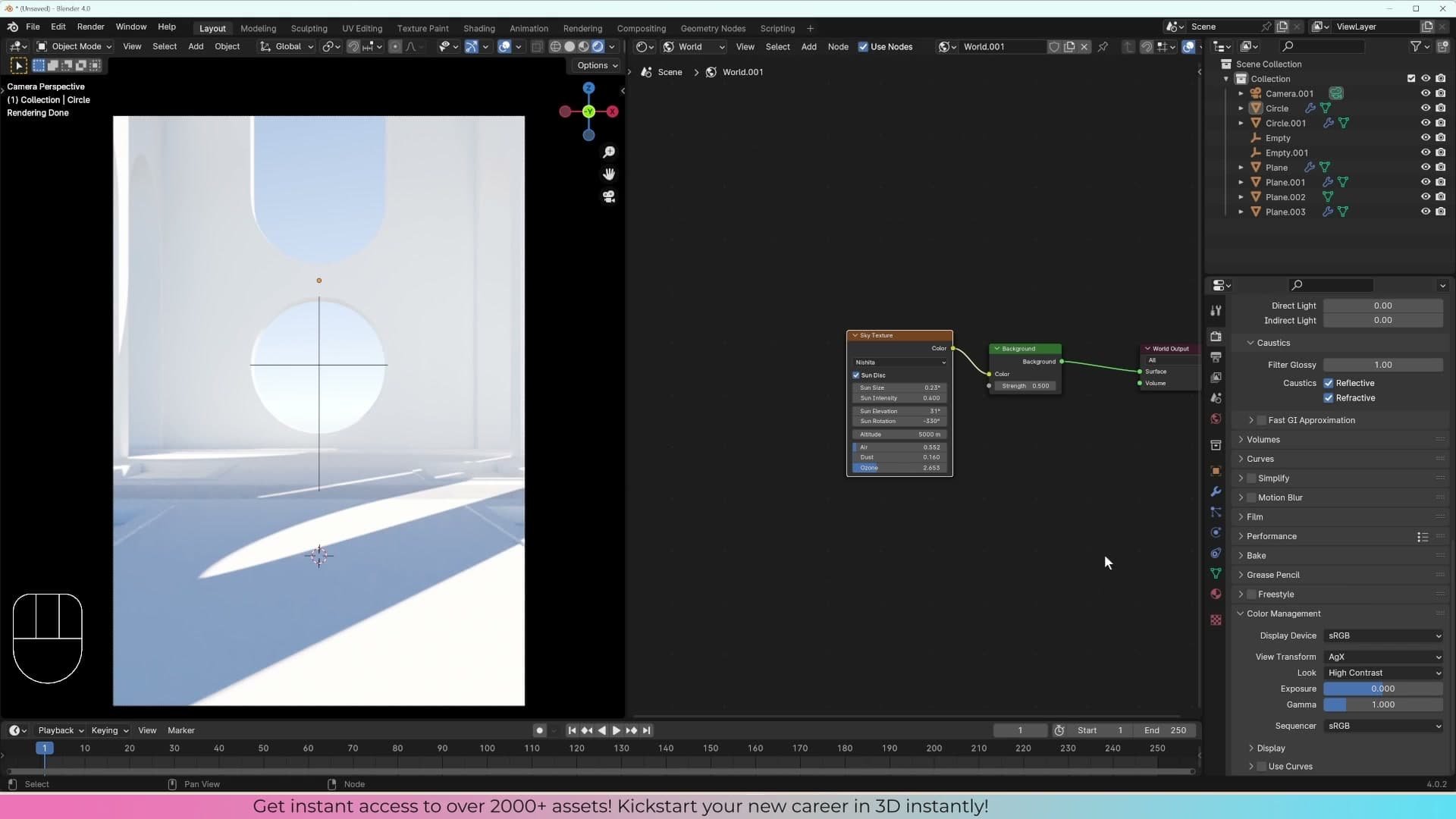Adjust the Exposure slider
Viewport: 1456px width, 819px height.
[x=1383, y=689]
